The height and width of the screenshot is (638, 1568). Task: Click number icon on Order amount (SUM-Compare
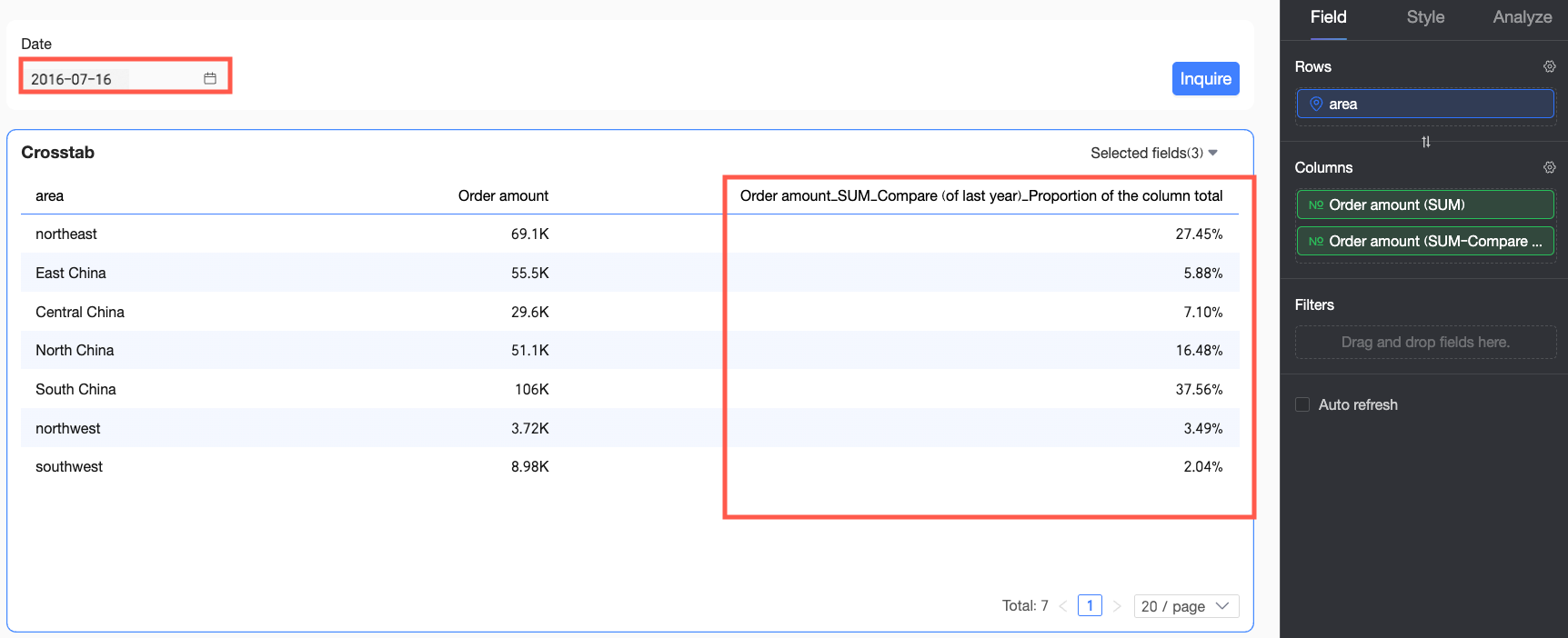pyautogui.click(x=1315, y=241)
